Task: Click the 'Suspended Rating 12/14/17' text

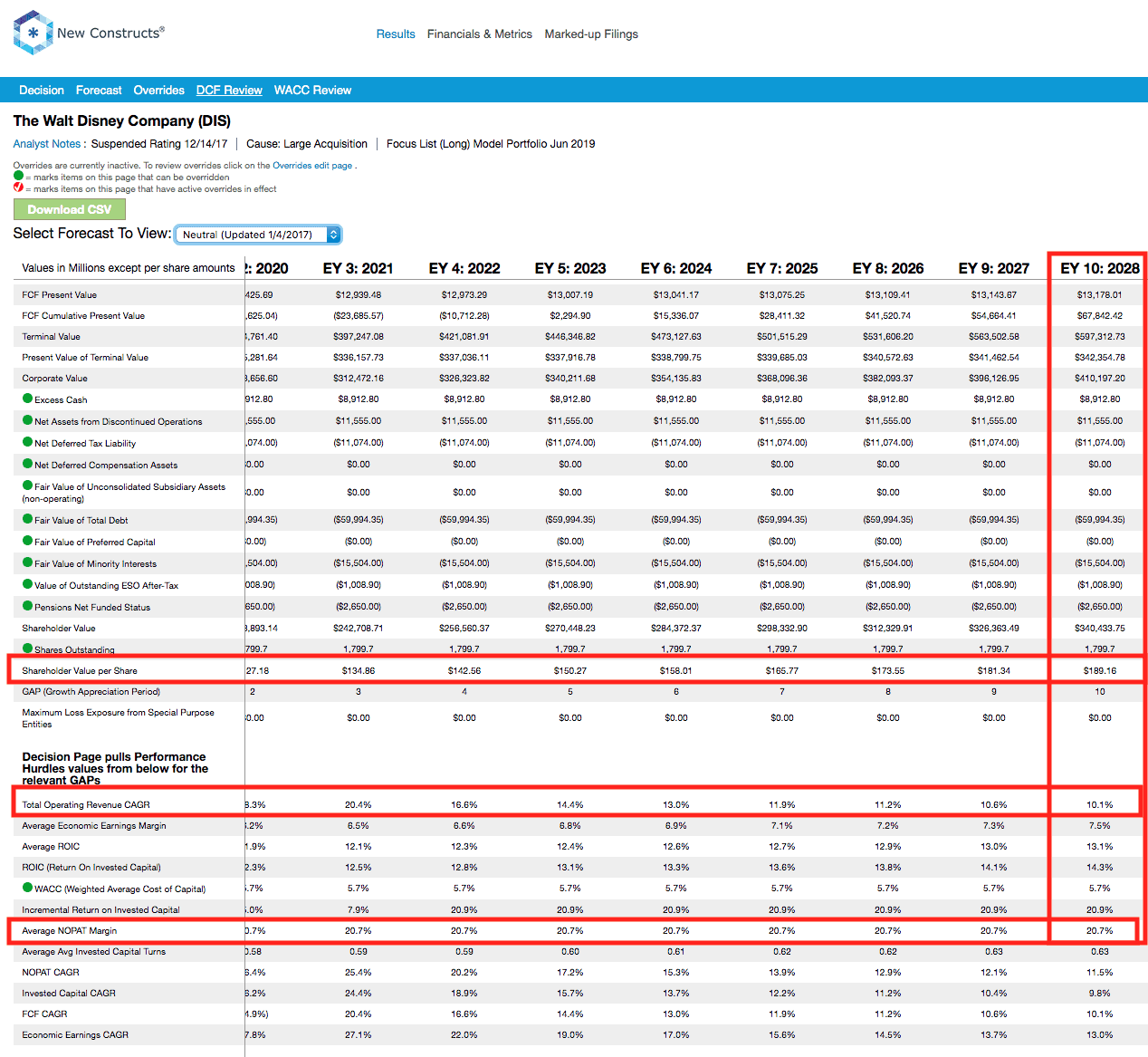Action: click(159, 144)
